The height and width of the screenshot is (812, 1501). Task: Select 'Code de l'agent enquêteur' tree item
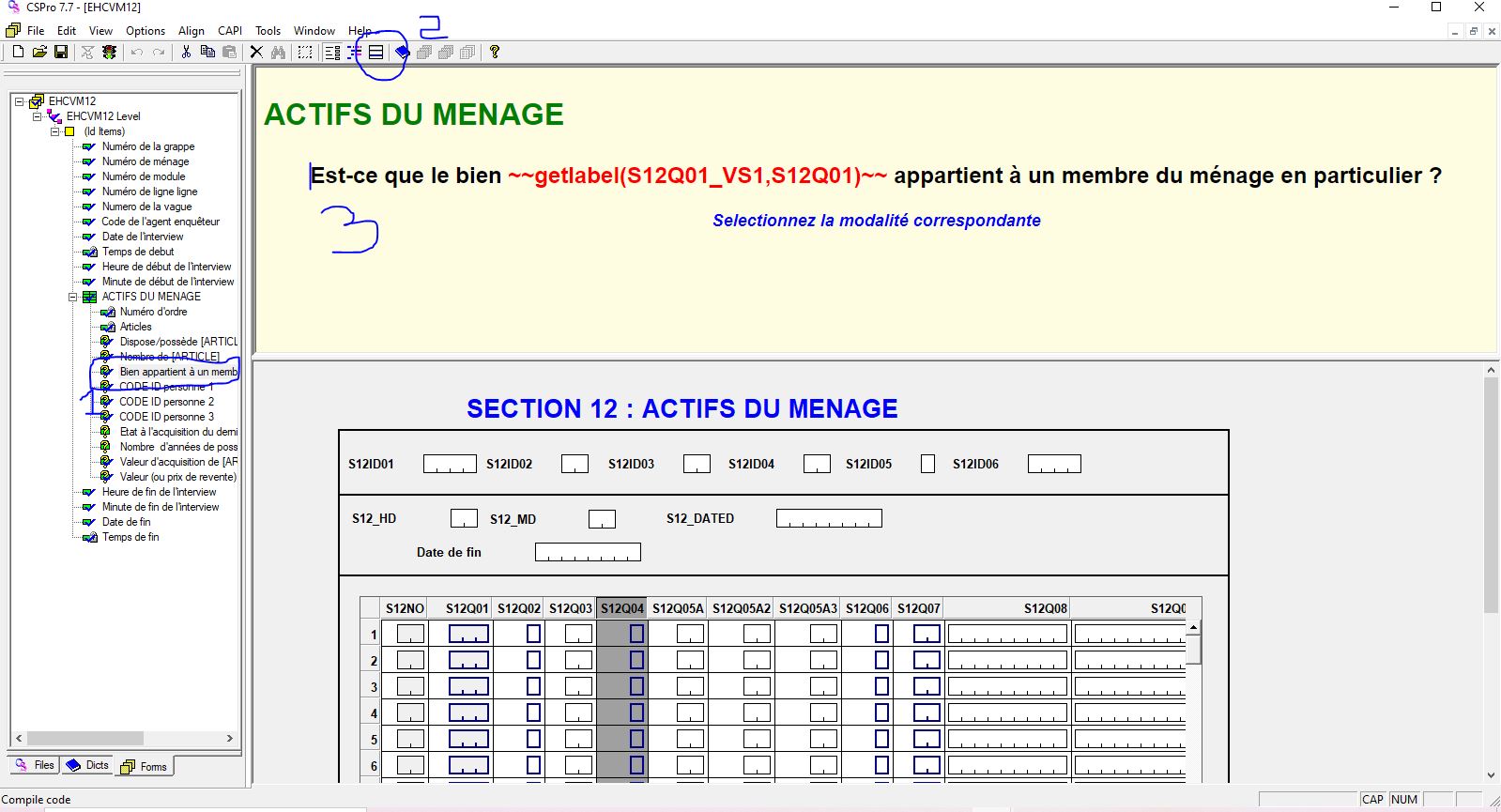161,222
